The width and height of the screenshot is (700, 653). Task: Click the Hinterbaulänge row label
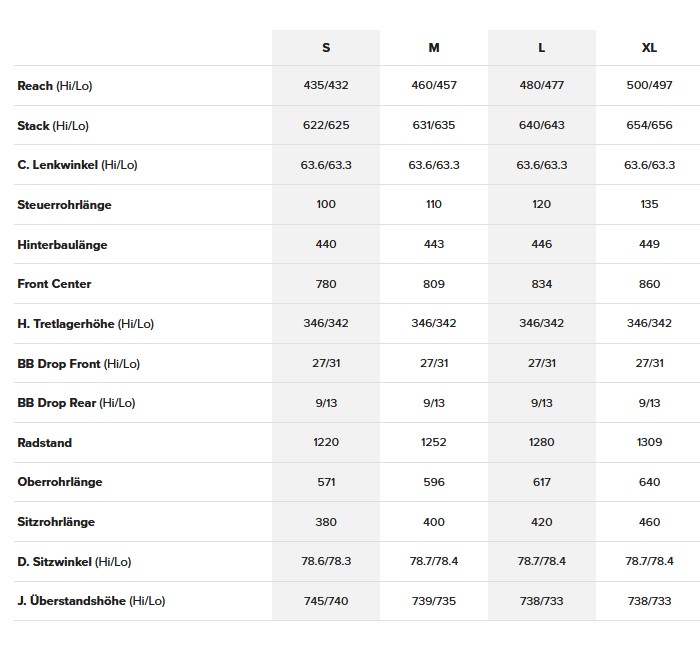pos(62,245)
